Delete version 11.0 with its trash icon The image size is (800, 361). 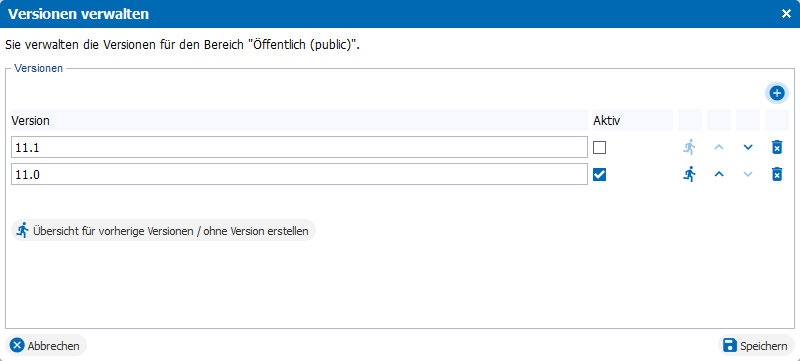pyautogui.click(x=777, y=174)
